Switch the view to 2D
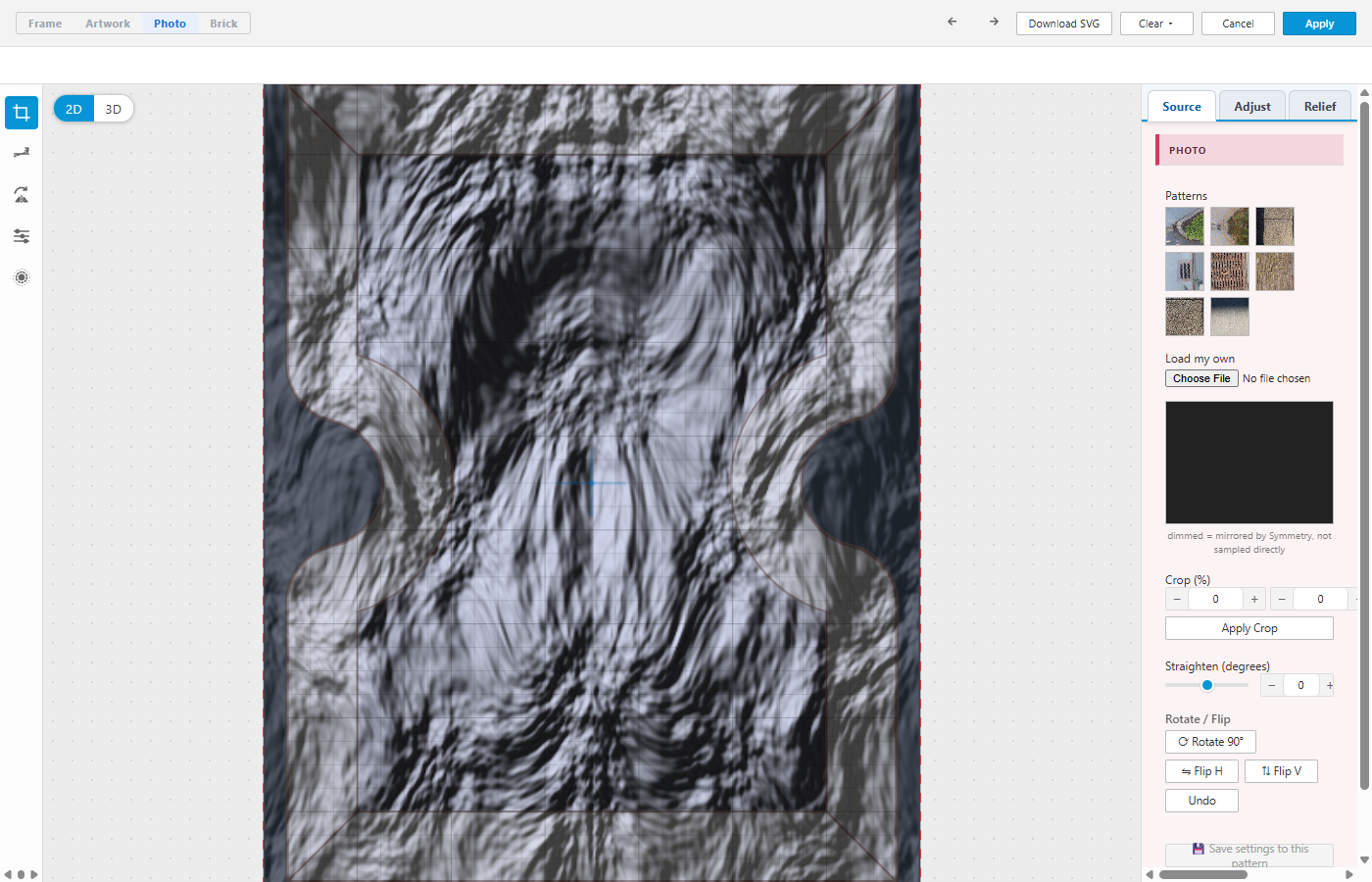This screenshot has width=1372, height=882. click(73, 109)
